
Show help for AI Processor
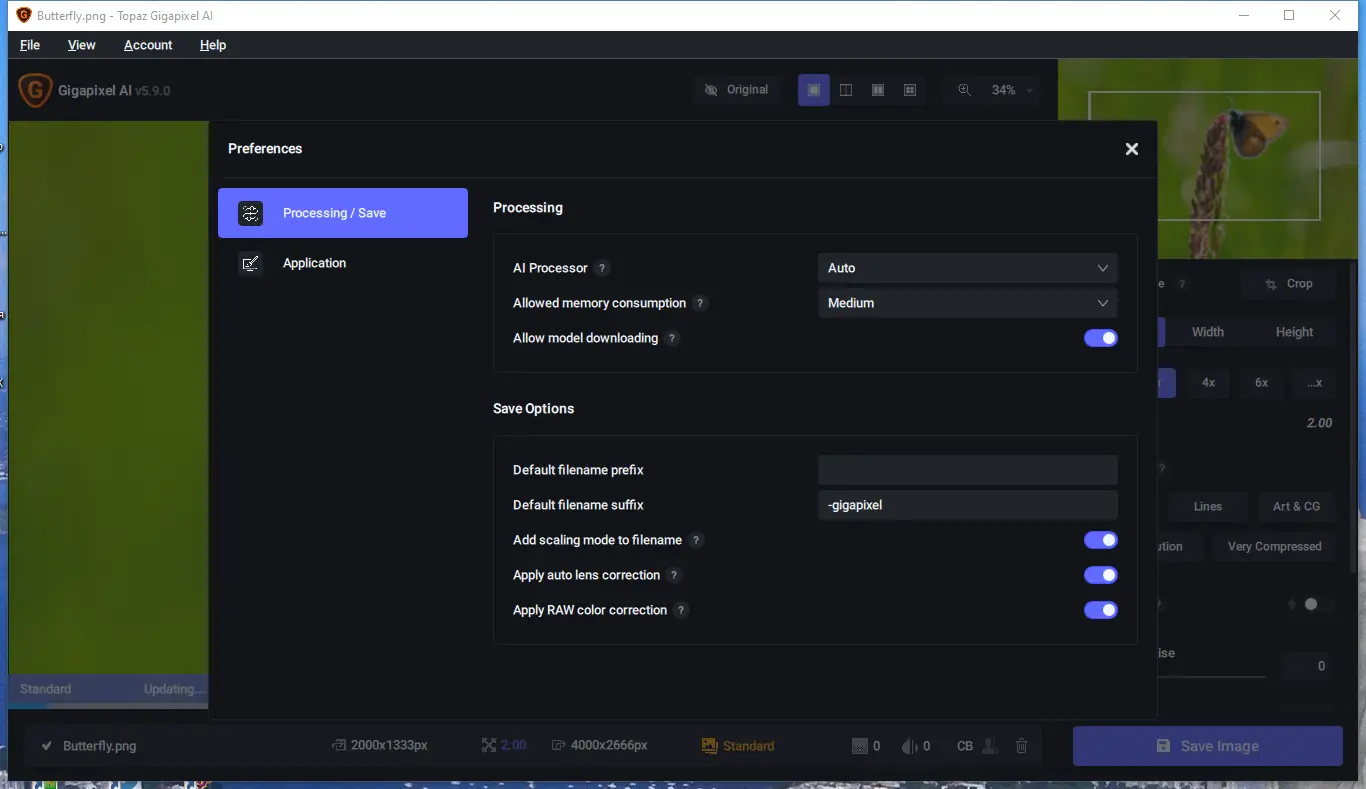tap(602, 268)
